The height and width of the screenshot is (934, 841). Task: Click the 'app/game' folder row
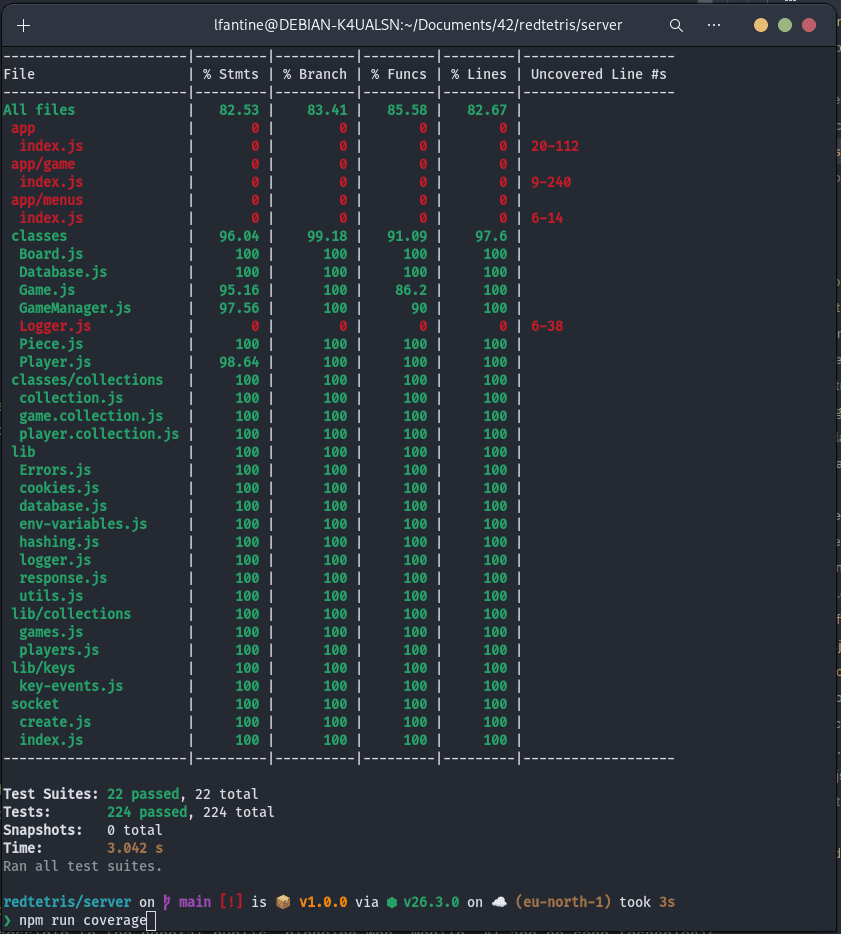(43, 164)
